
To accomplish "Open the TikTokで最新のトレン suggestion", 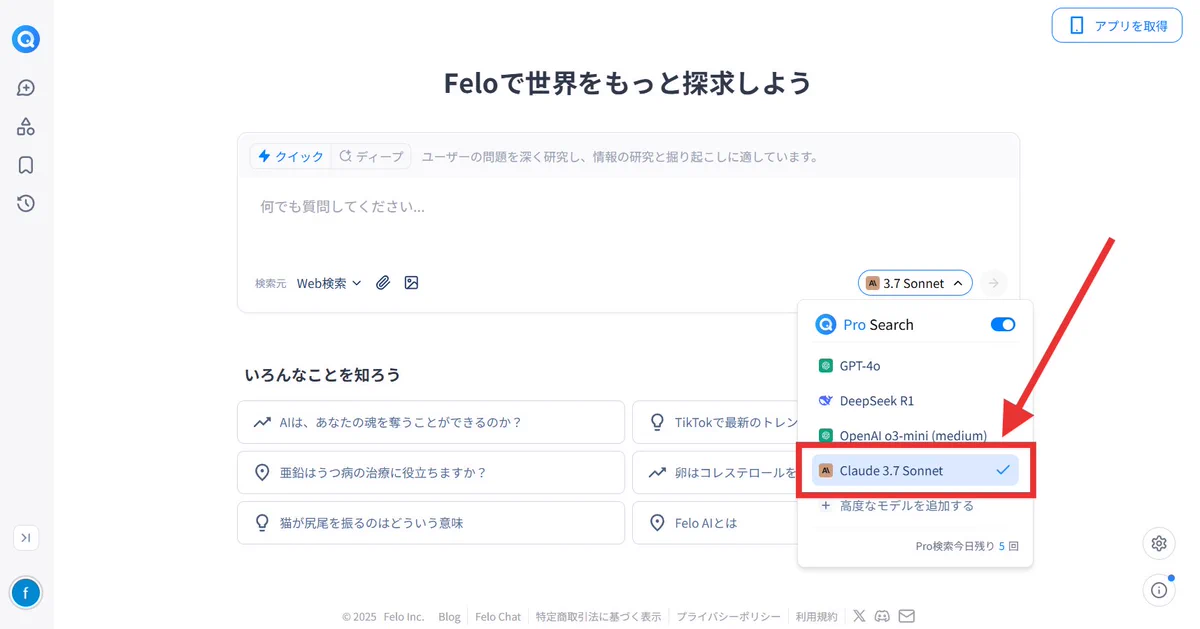I will [x=715, y=422].
